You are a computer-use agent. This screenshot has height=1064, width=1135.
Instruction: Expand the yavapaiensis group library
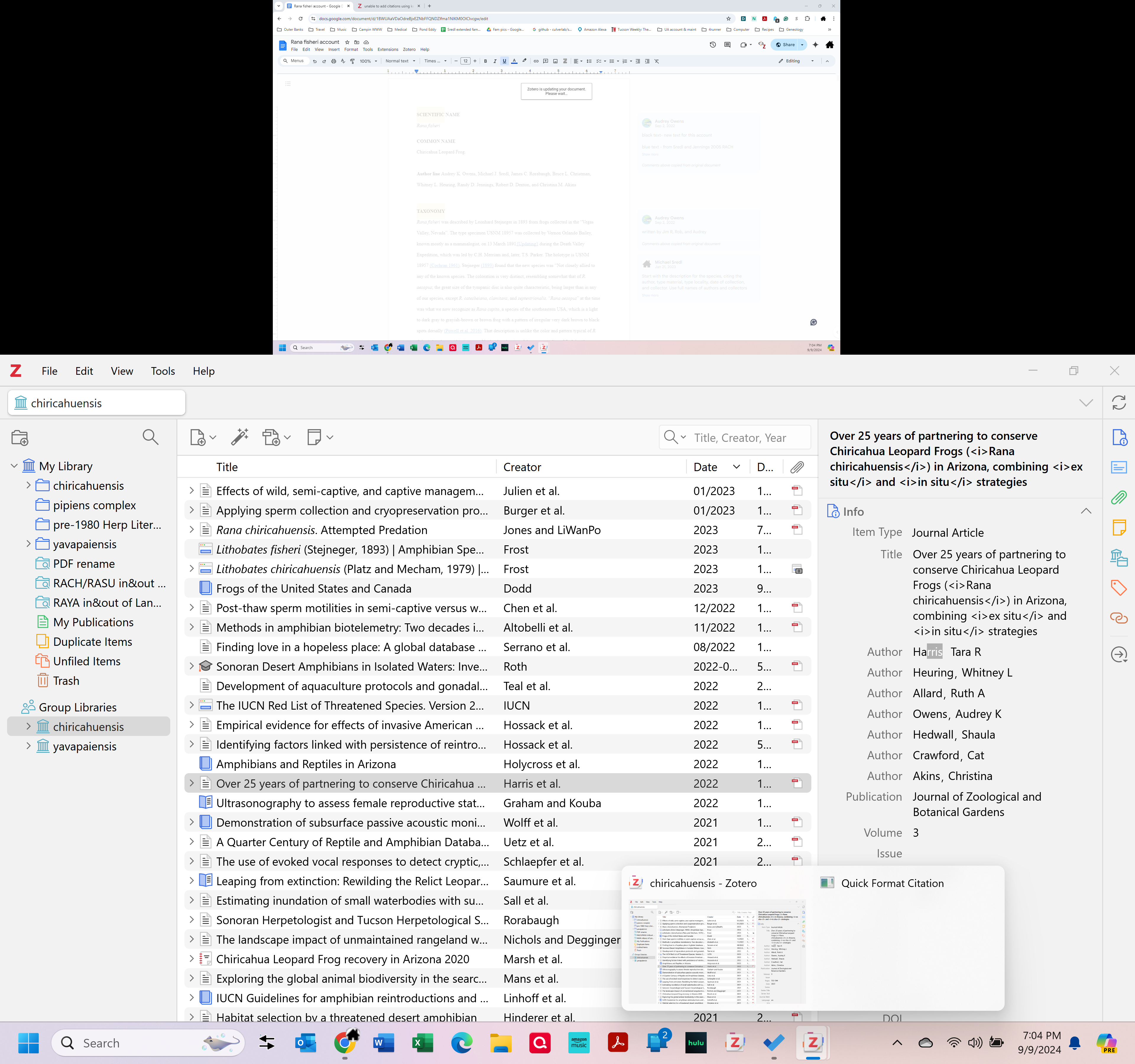[29, 745]
